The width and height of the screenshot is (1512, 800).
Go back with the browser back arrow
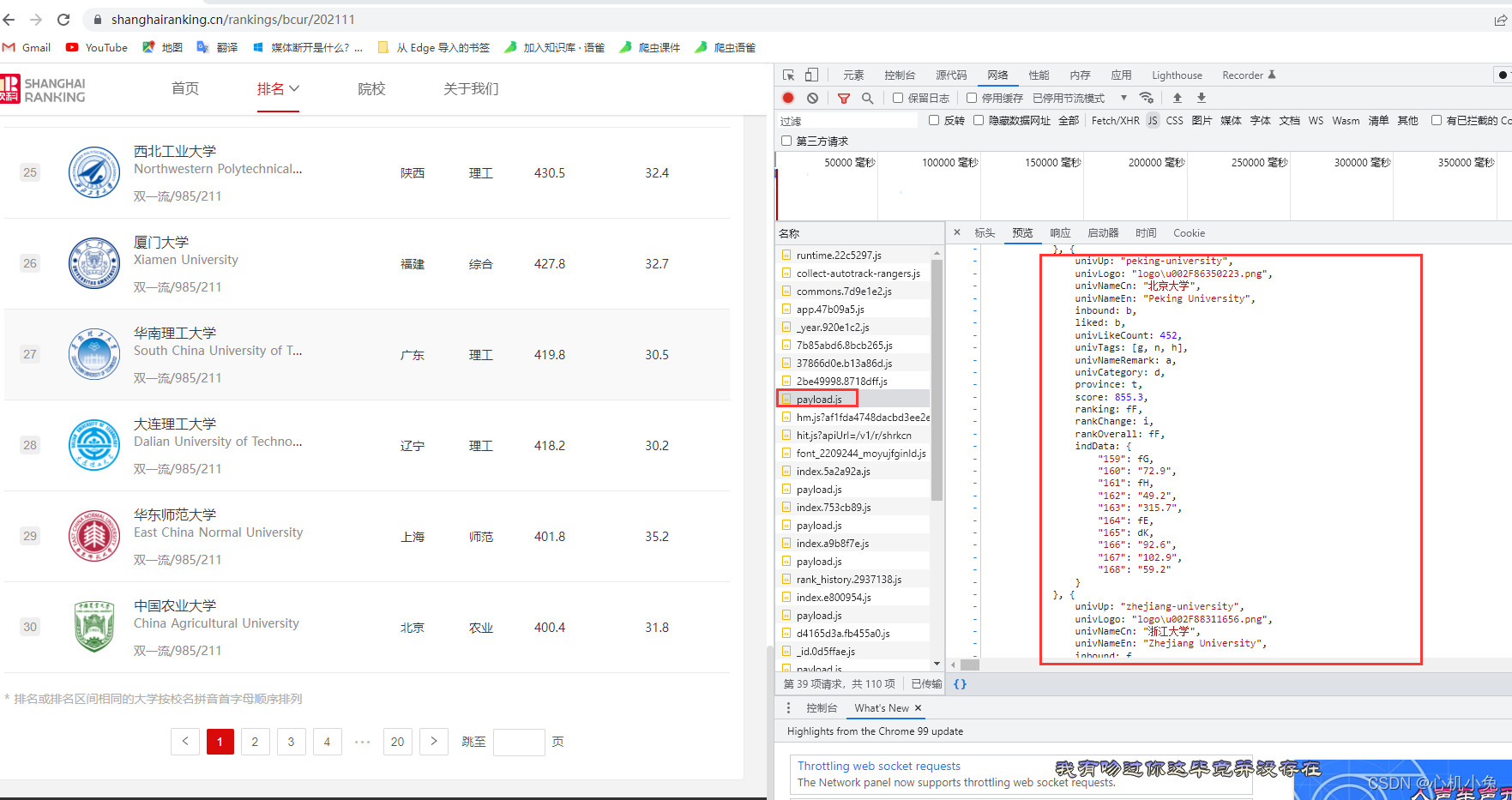(x=9, y=19)
